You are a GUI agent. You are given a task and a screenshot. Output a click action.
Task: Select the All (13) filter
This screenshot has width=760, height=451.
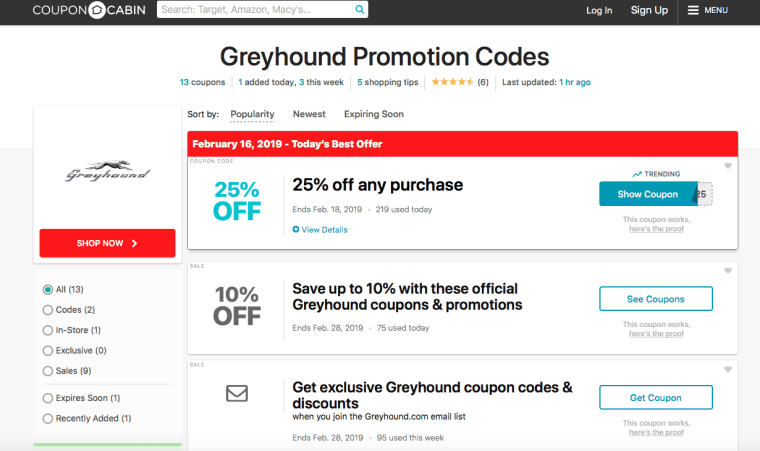[x=48, y=289]
